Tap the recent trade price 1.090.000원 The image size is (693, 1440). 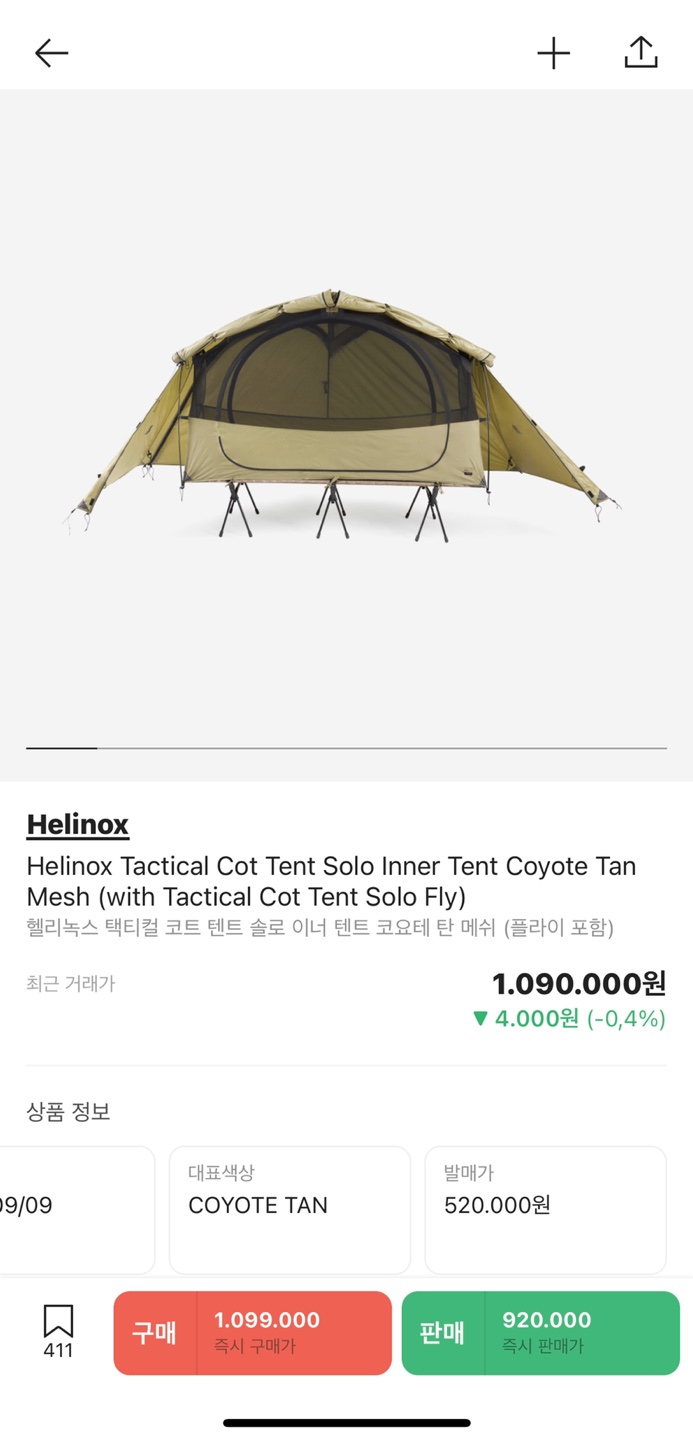pos(580,984)
